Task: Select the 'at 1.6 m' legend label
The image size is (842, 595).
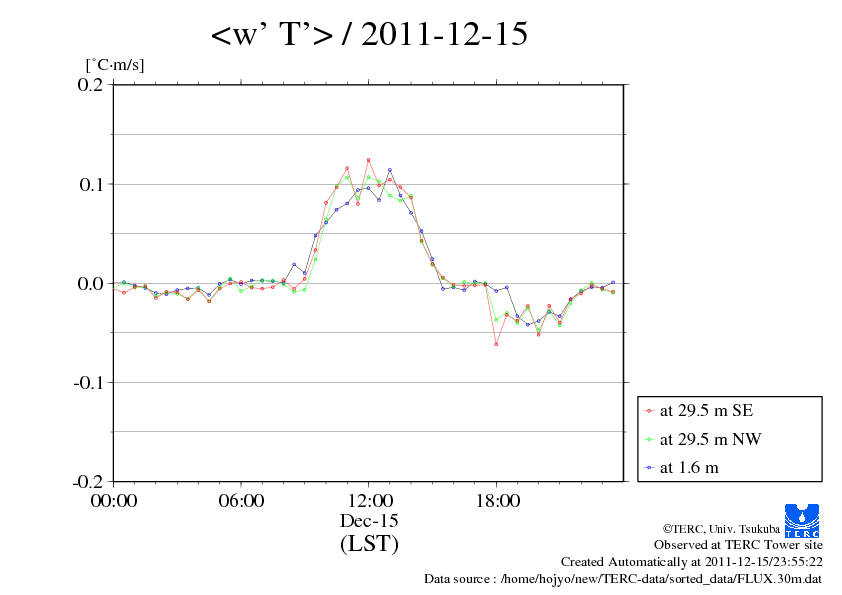Action: [689, 468]
